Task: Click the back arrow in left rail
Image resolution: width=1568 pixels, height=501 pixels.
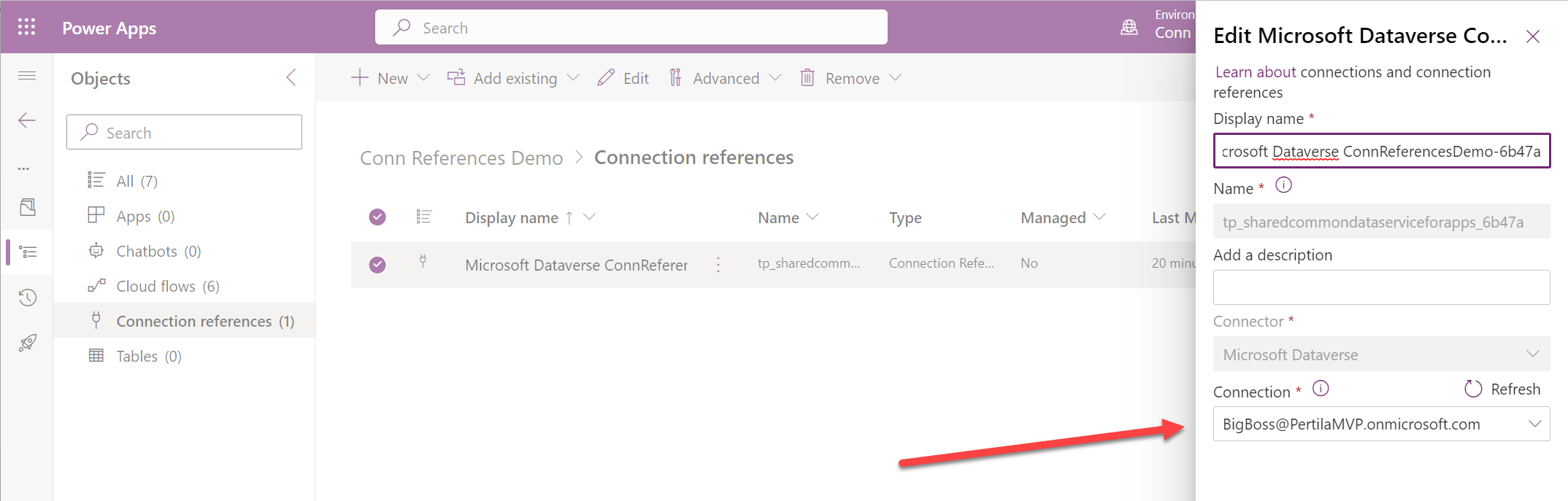Action: pos(27,120)
